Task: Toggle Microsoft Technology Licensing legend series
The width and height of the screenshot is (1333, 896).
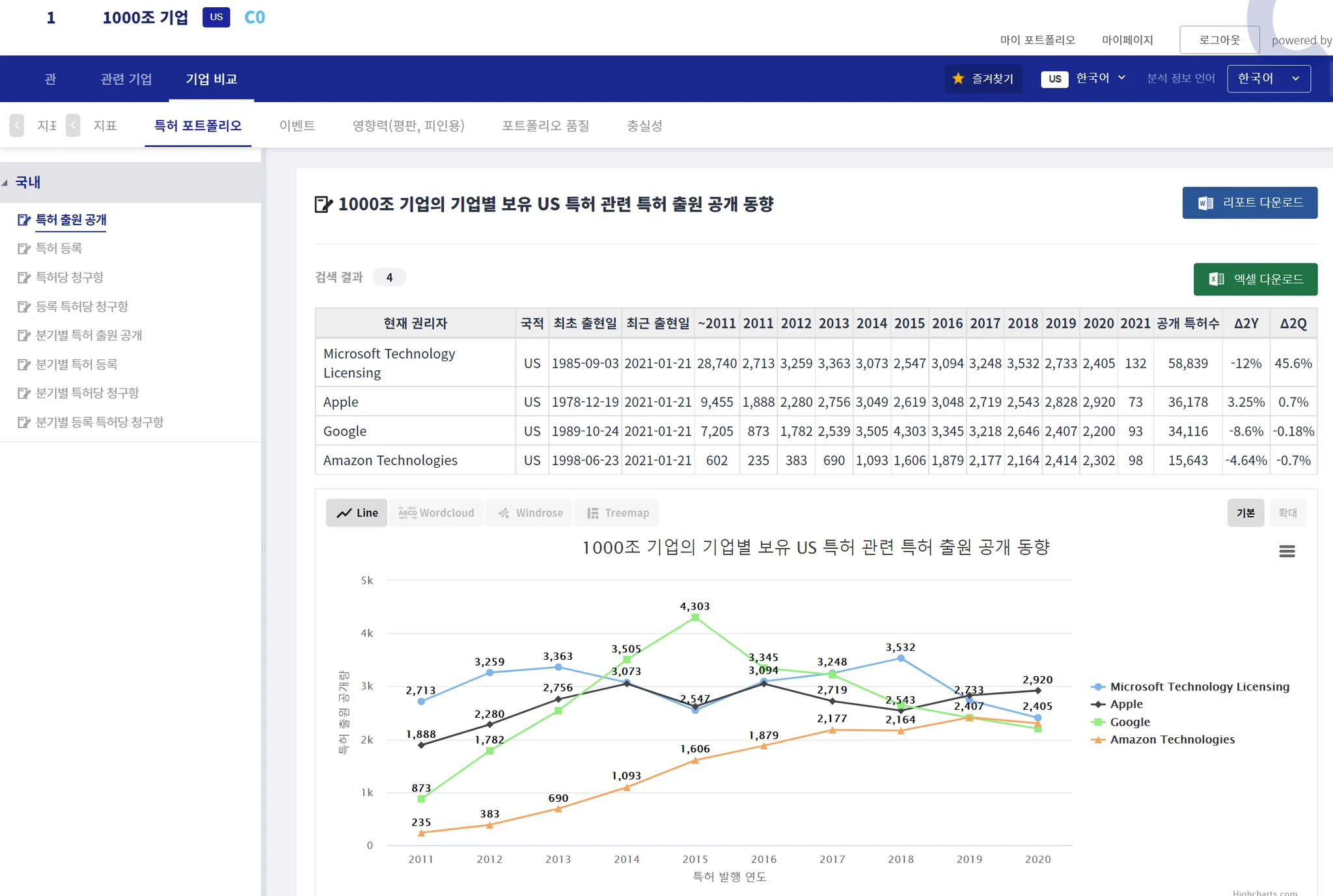Action: (1199, 686)
